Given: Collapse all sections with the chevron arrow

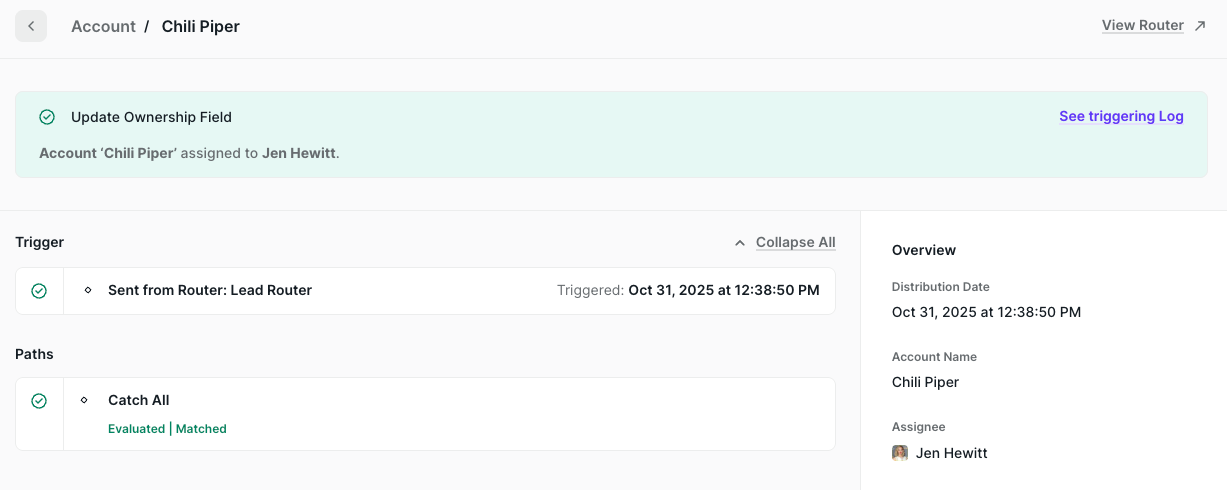Looking at the screenshot, I should [x=740, y=243].
